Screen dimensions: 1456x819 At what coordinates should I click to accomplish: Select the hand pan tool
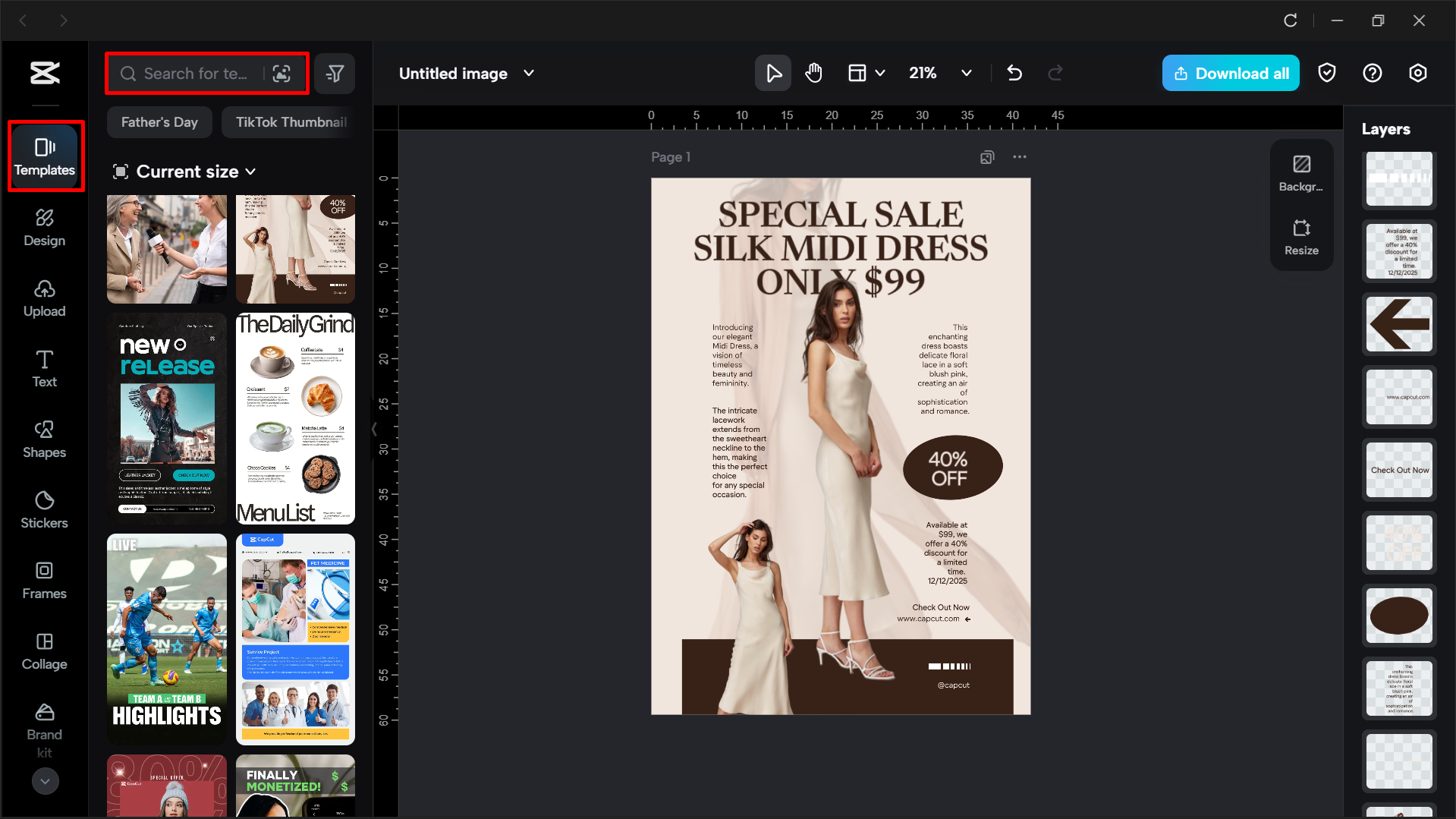(813, 73)
